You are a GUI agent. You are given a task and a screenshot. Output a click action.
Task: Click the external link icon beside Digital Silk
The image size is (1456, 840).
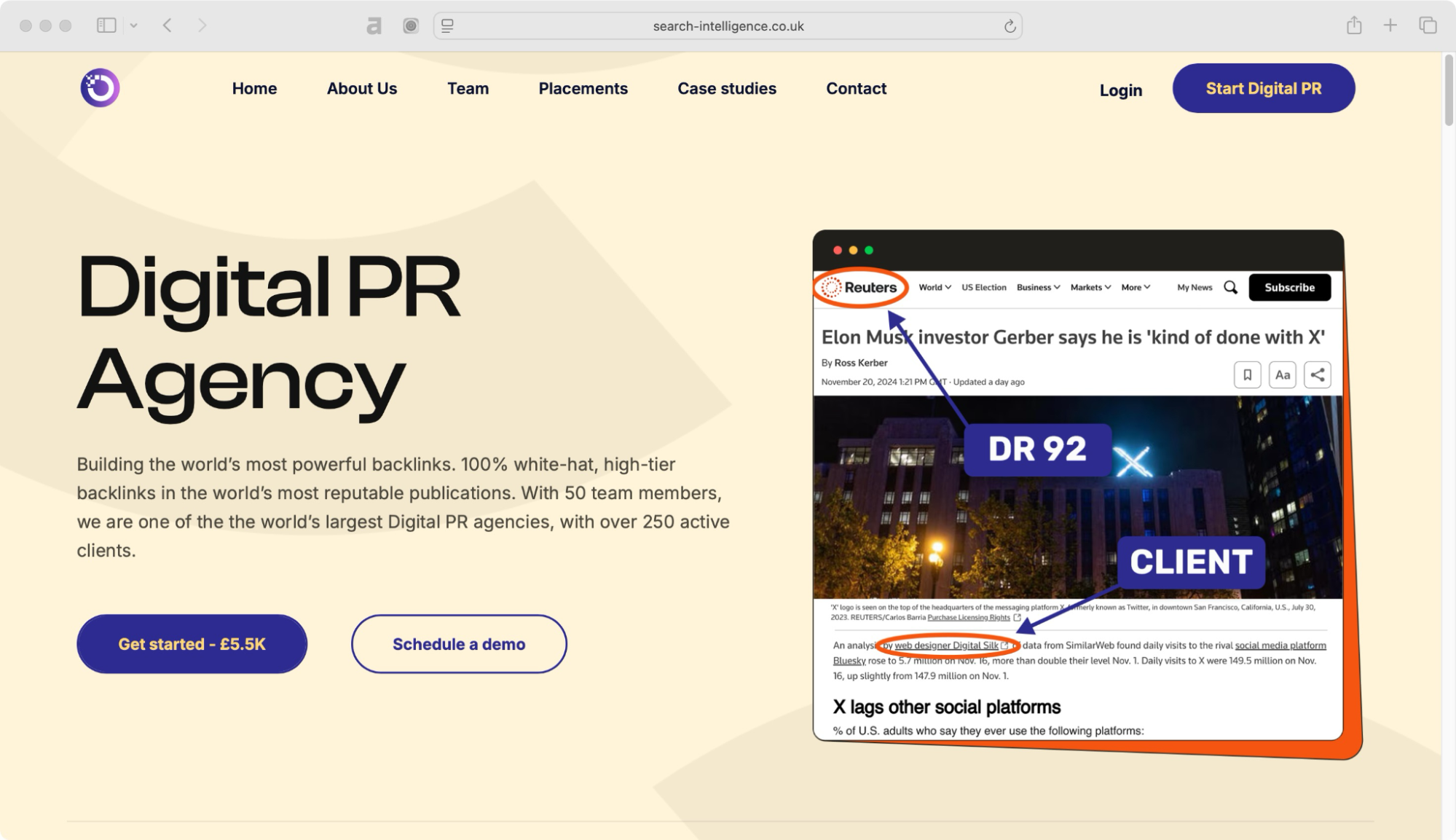pos(1005,645)
